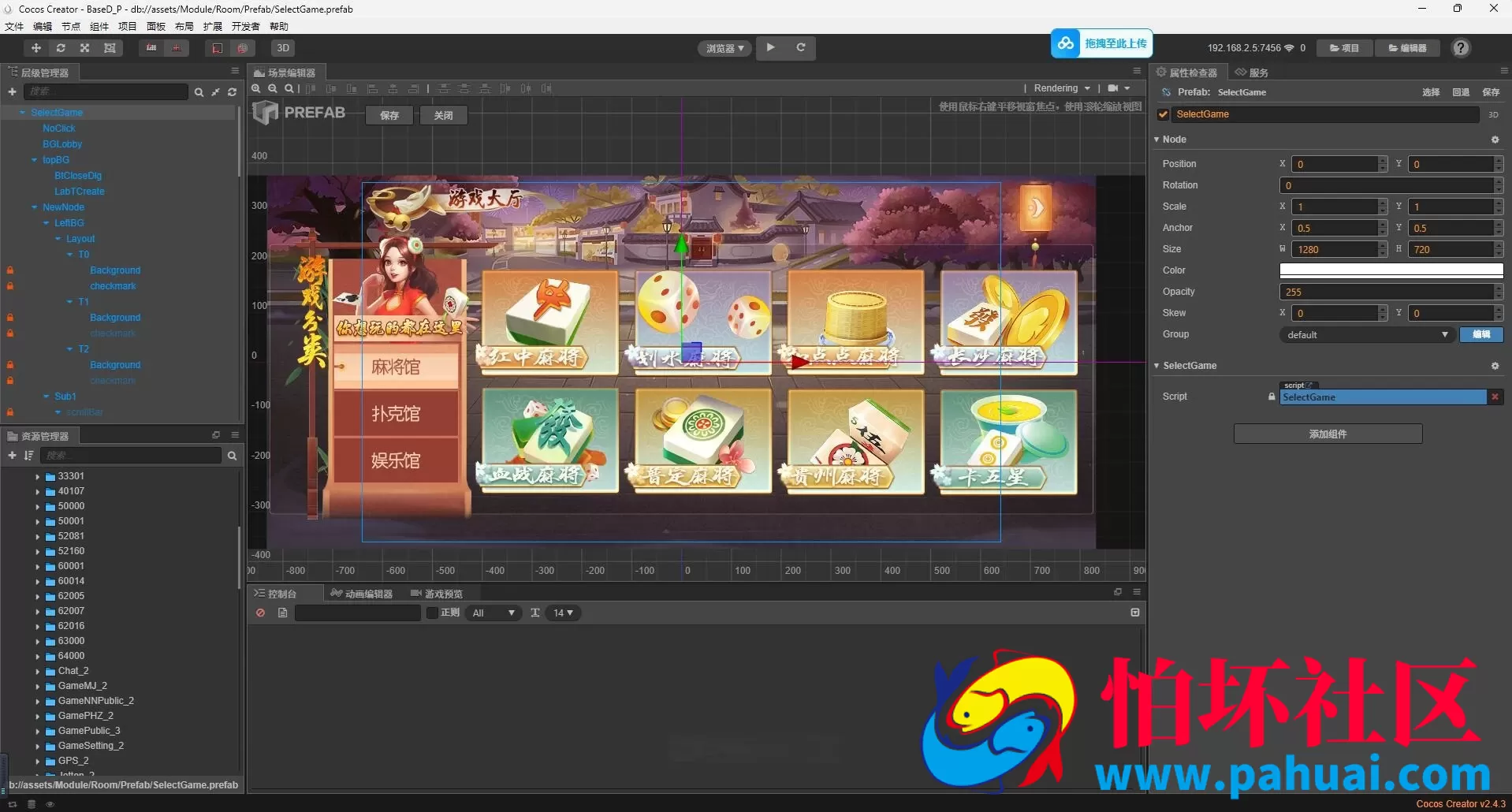Expand the 33301 asset folder

coord(37,476)
